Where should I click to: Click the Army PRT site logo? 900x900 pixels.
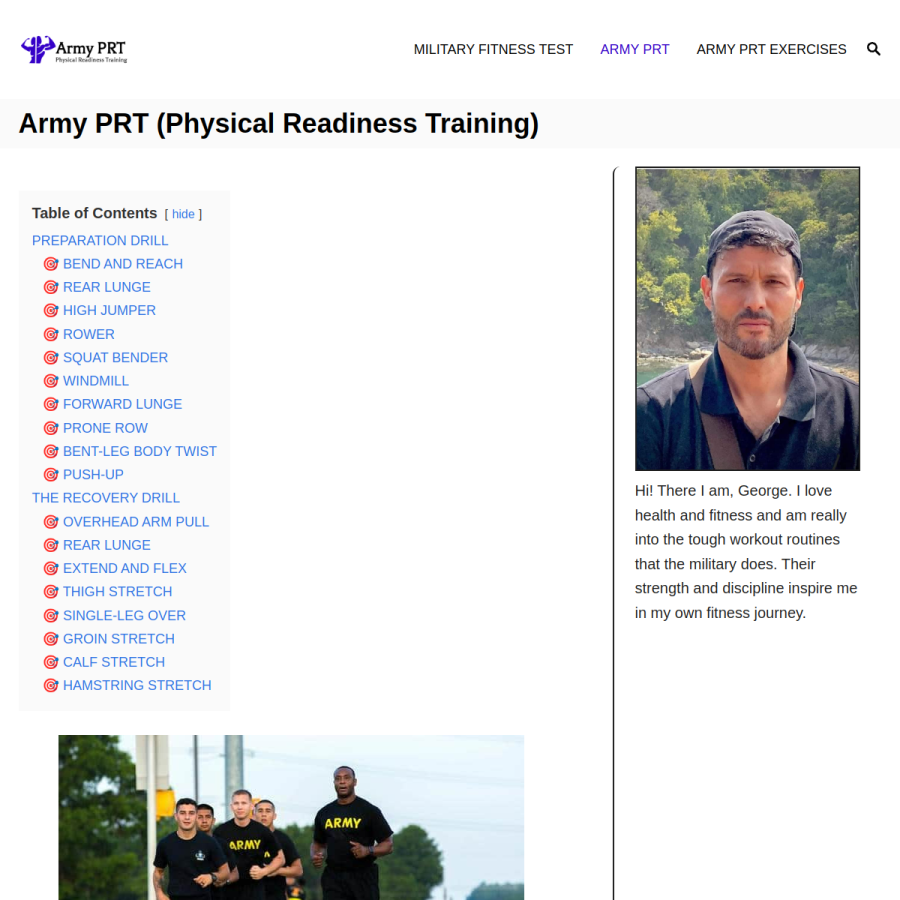click(x=74, y=49)
